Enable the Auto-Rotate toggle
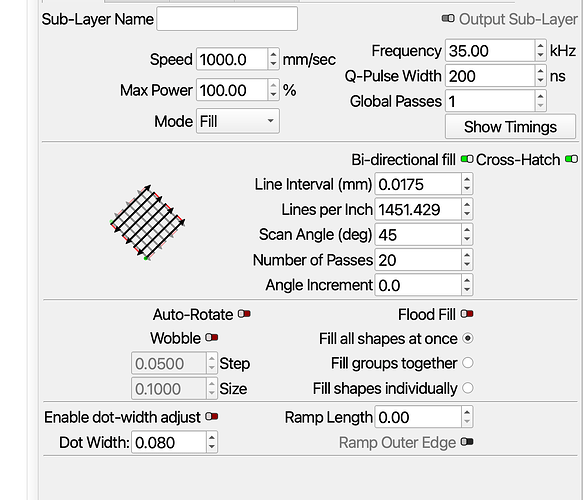Image resolution: width=583 pixels, height=500 pixels. point(244,314)
